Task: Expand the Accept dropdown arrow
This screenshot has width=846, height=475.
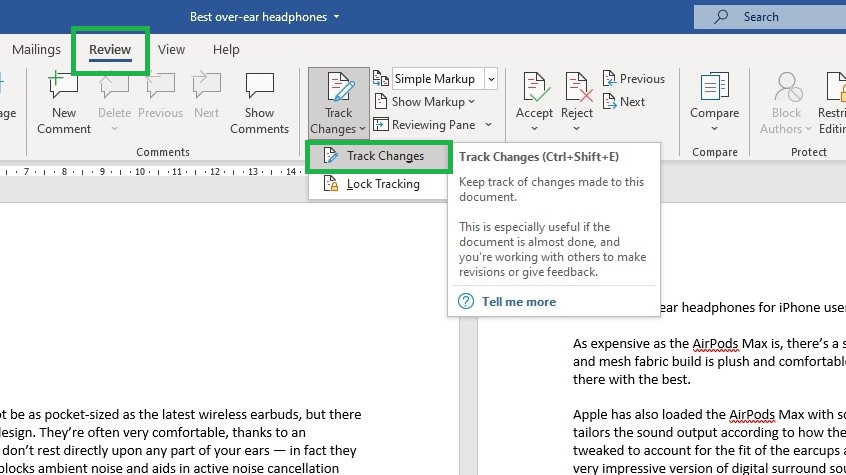Action: 534,128
